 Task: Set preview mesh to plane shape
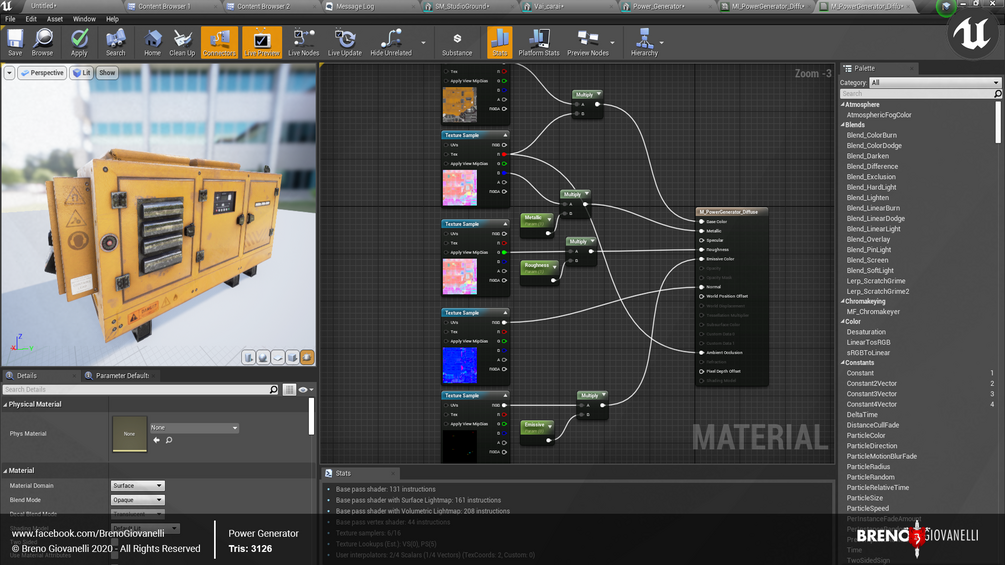point(278,357)
